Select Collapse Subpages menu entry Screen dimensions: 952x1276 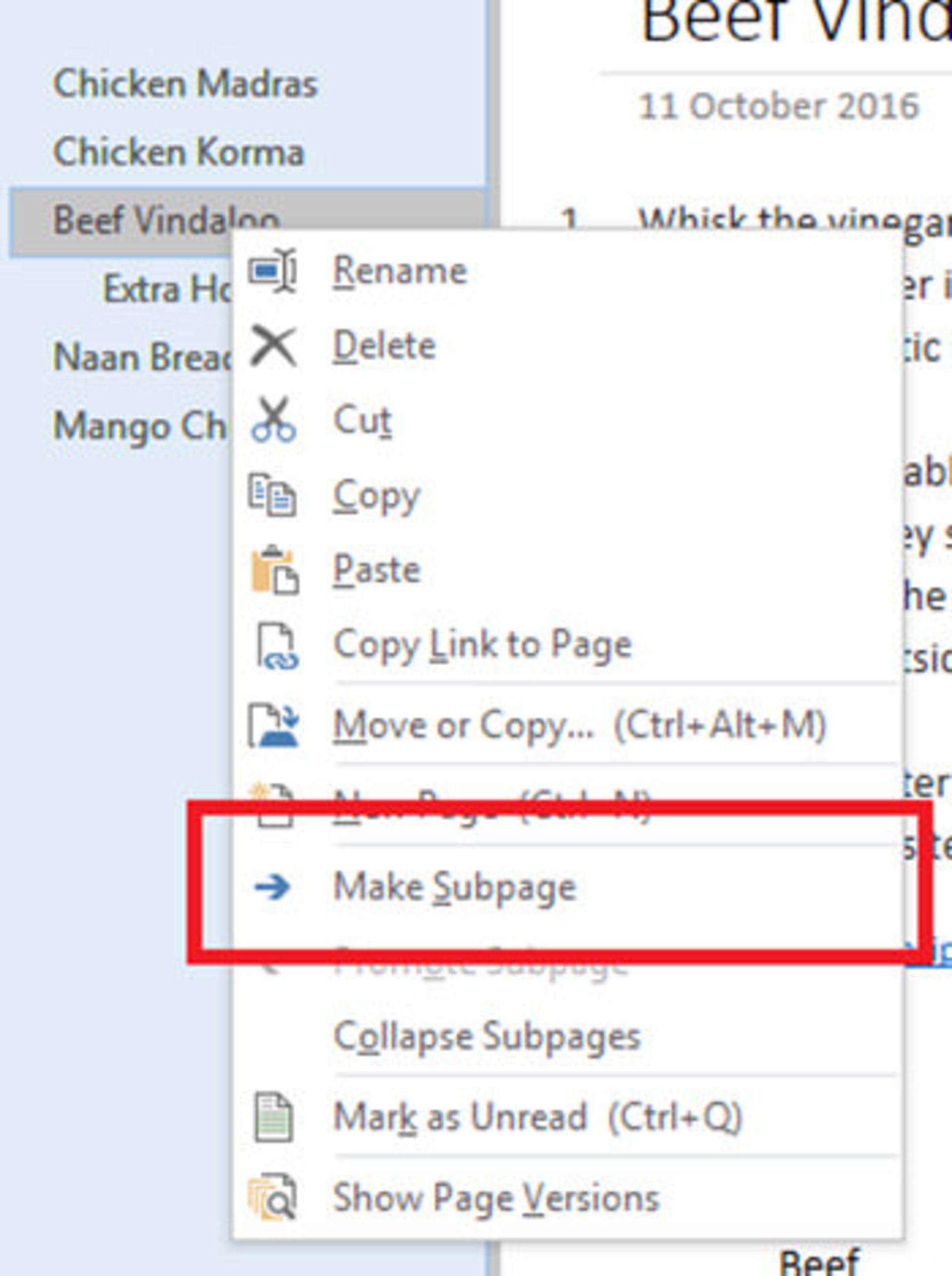tap(487, 1036)
